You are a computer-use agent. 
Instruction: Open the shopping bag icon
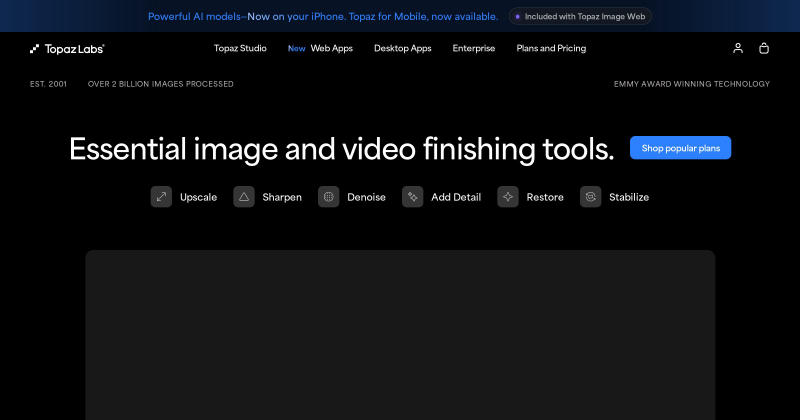(x=764, y=48)
